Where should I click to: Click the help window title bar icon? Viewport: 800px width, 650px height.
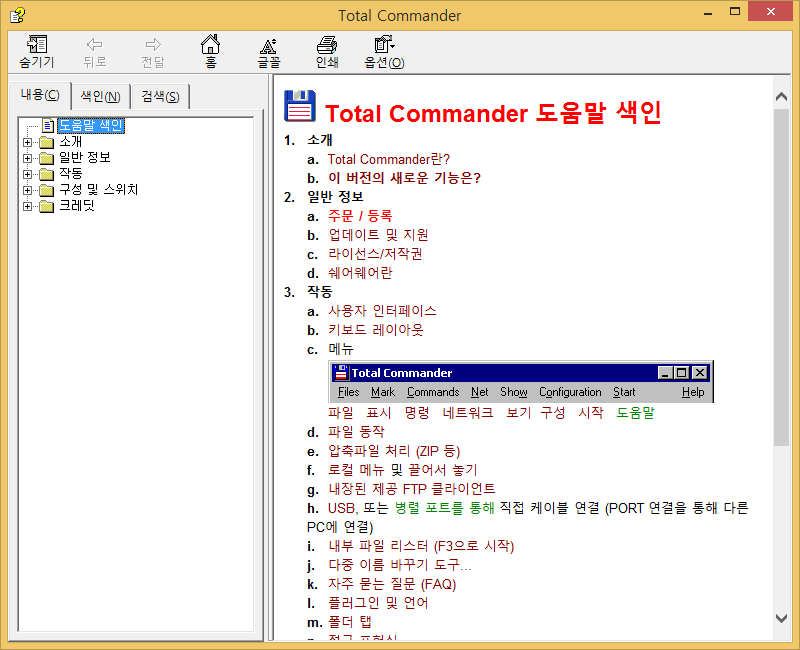point(17,15)
